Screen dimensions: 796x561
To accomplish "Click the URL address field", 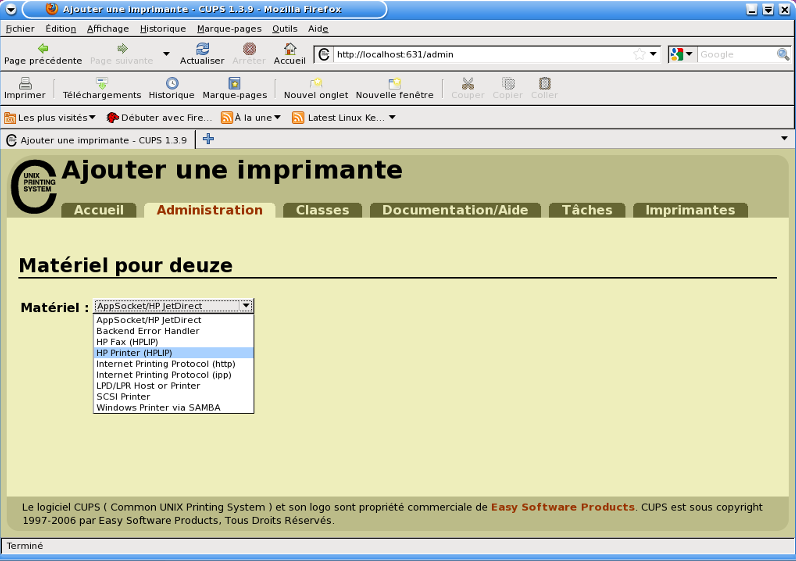I will coord(482,54).
